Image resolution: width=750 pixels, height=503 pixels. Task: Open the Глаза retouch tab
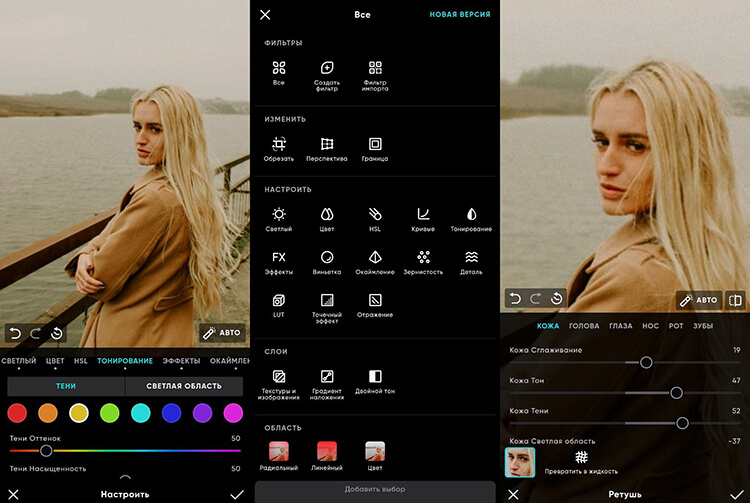click(x=621, y=326)
